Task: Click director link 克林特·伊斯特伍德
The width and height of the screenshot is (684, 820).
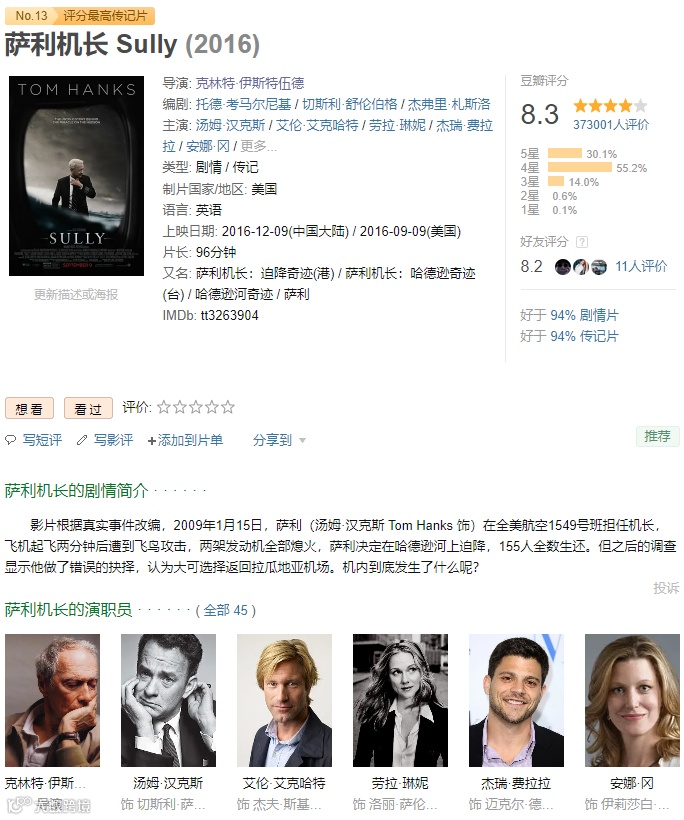Action: point(250,84)
